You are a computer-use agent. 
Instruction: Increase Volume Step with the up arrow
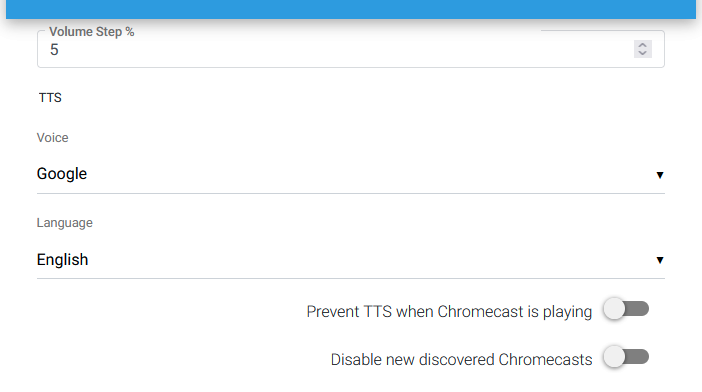[x=642, y=45]
